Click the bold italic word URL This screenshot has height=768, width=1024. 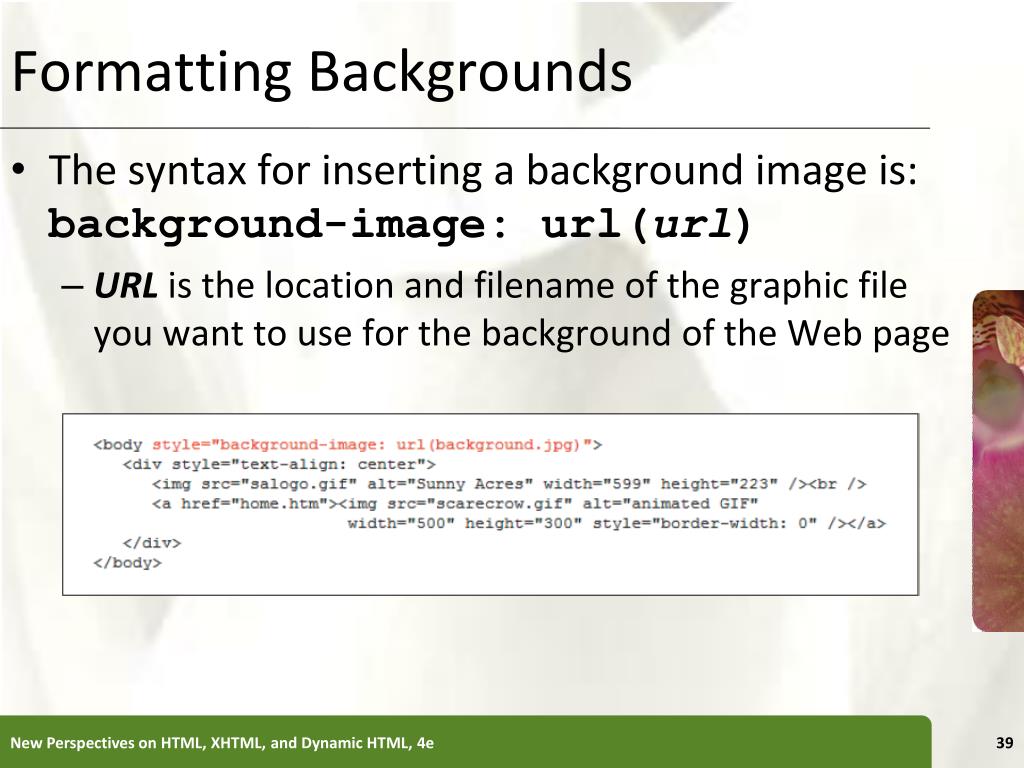tap(125, 285)
